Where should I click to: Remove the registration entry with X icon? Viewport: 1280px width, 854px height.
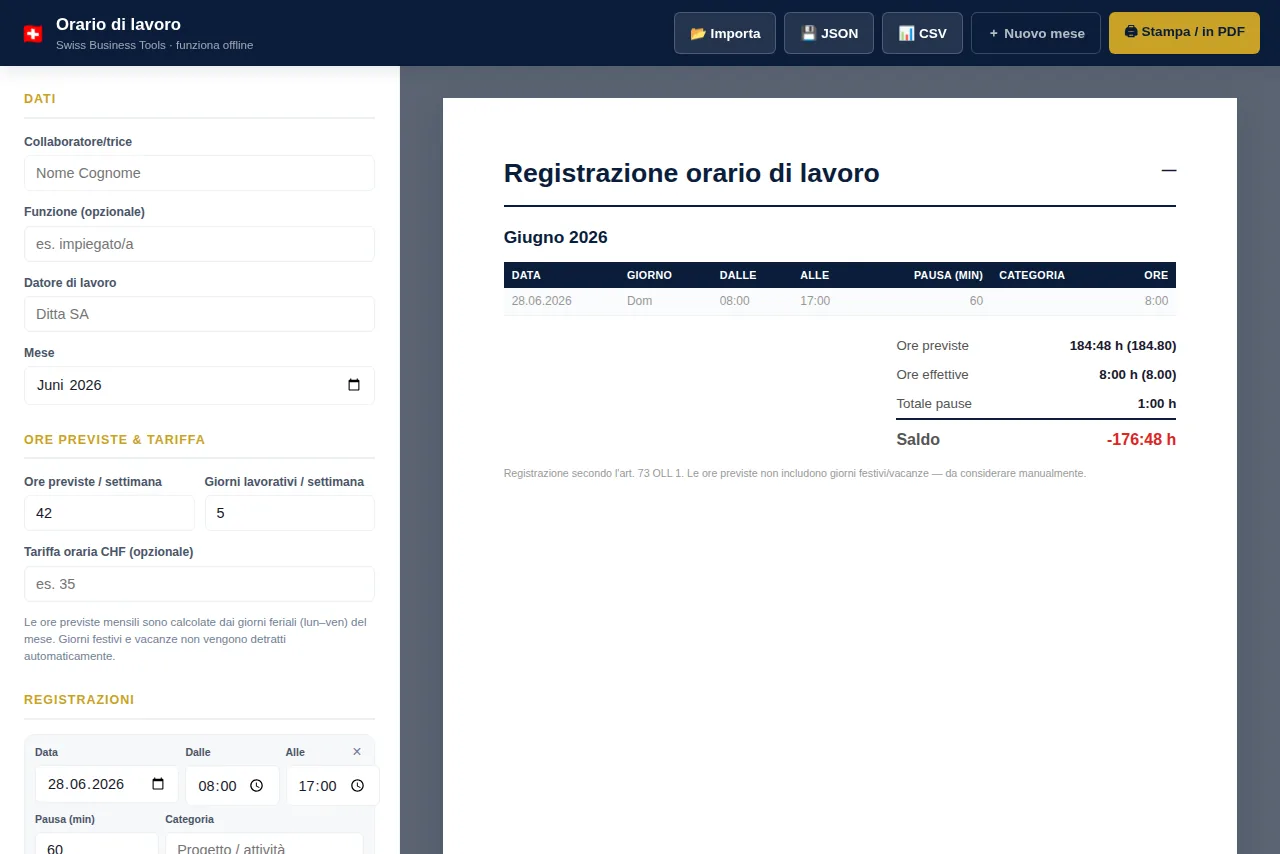(357, 752)
